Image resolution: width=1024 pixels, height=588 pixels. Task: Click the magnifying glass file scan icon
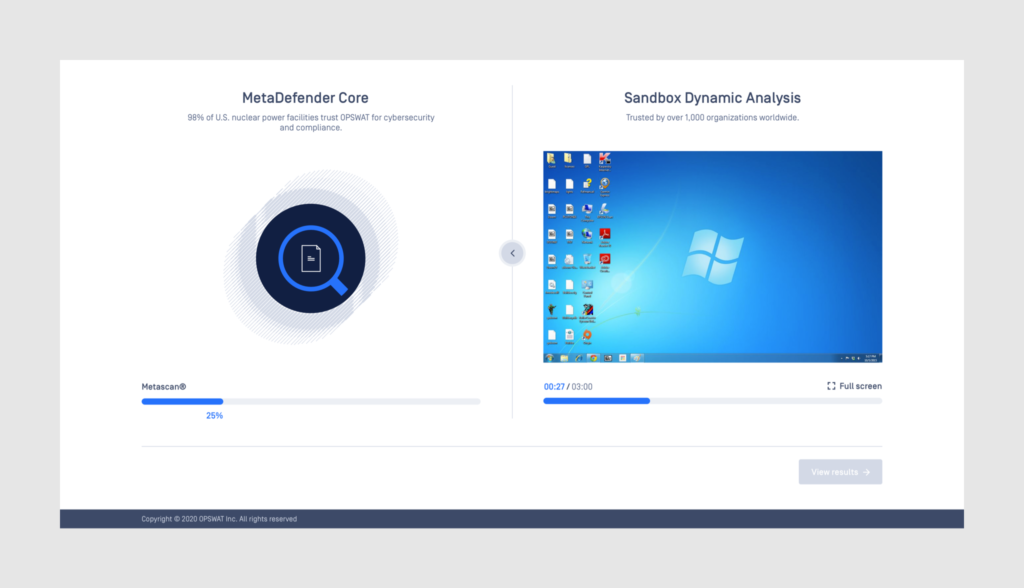pyautogui.click(x=311, y=258)
